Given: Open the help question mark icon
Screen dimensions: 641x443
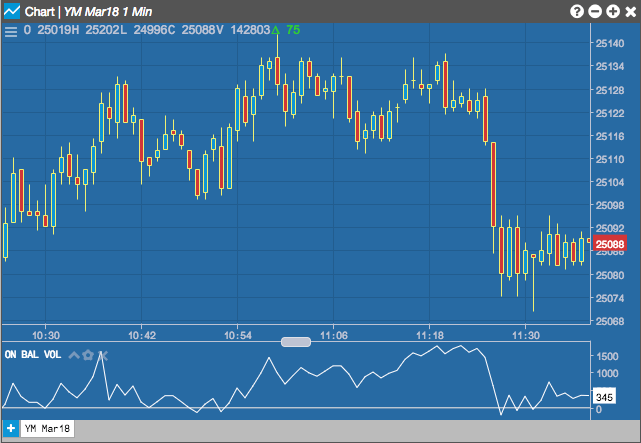Looking at the screenshot, I should [x=577, y=11].
